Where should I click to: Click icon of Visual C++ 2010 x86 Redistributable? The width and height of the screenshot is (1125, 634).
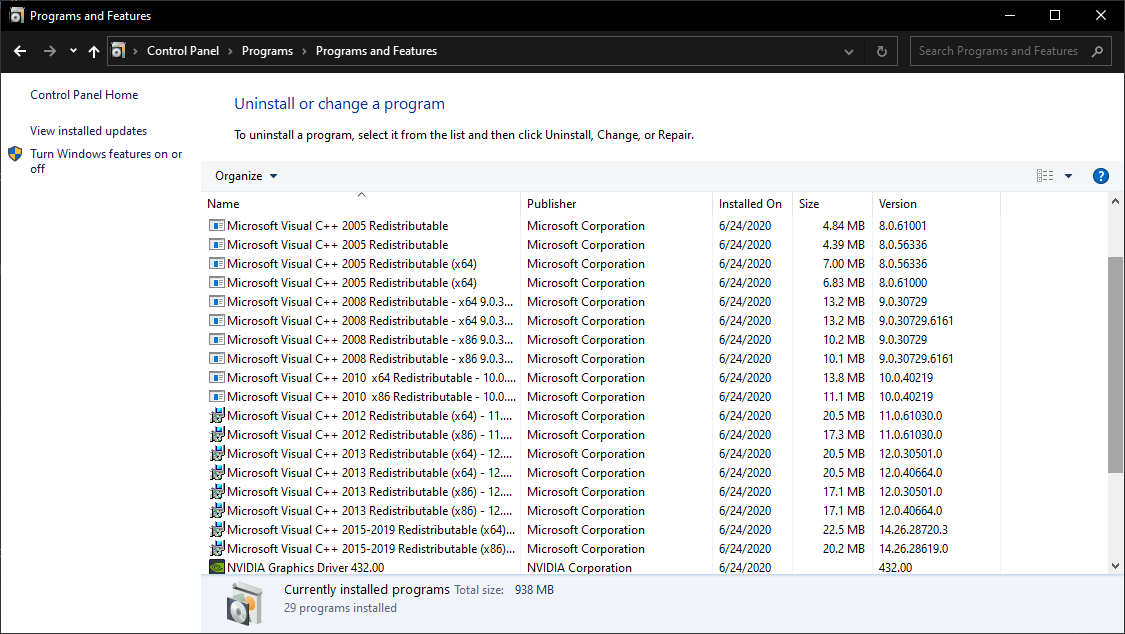pos(216,397)
